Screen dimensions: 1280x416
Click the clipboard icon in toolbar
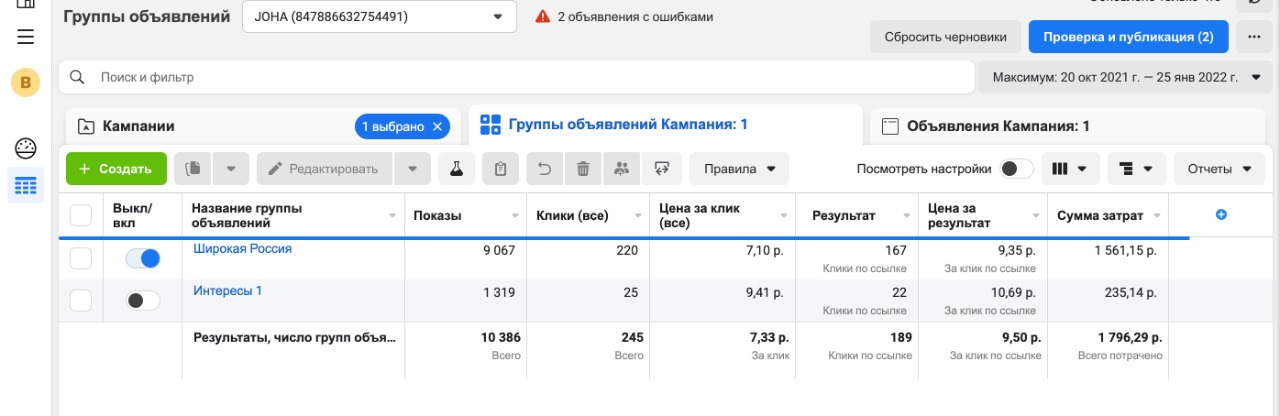(500, 169)
